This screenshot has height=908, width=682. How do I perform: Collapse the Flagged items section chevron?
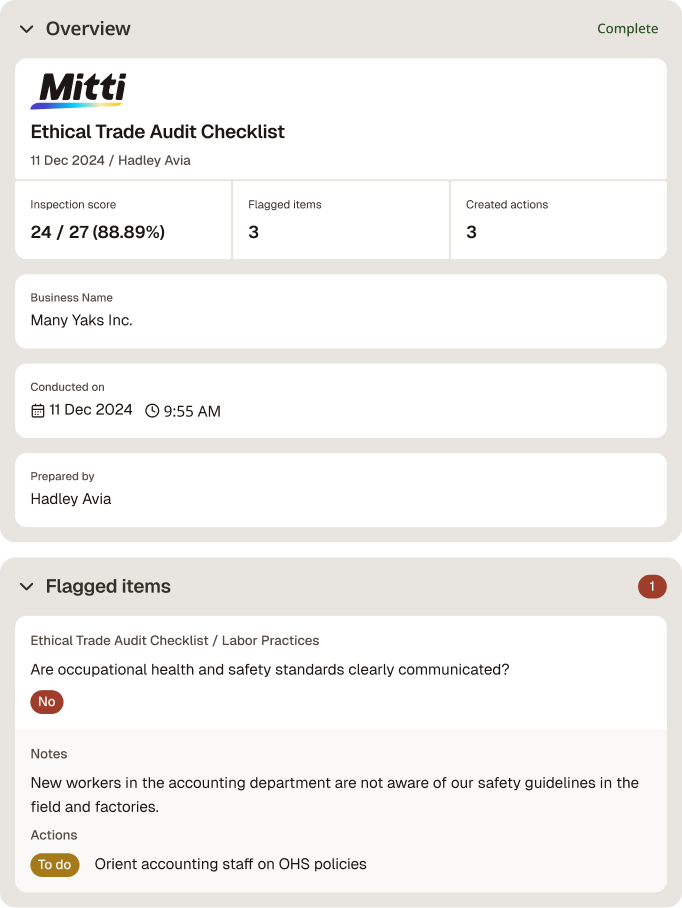tap(27, 587)
